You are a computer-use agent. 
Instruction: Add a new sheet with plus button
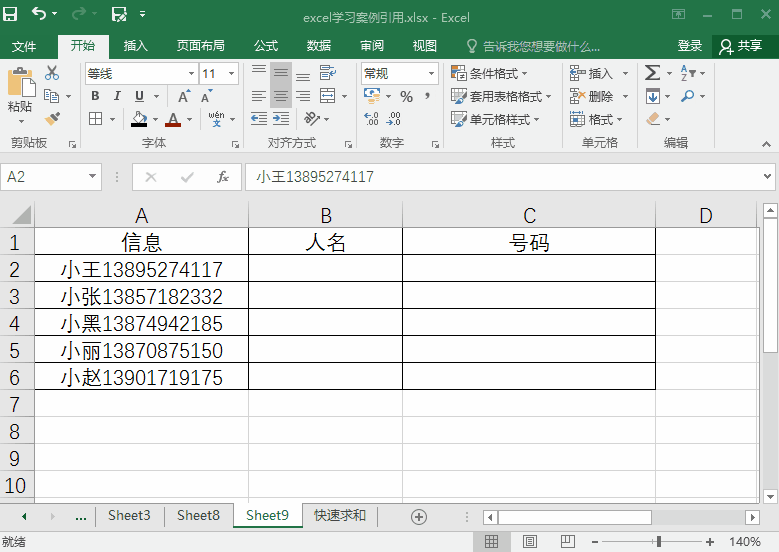(419, 517)
